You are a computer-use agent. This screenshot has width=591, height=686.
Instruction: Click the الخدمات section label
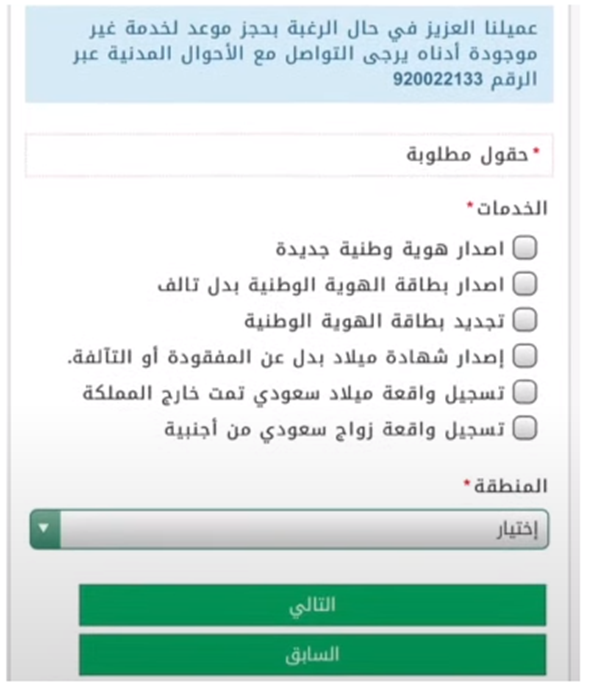(512, 208)
